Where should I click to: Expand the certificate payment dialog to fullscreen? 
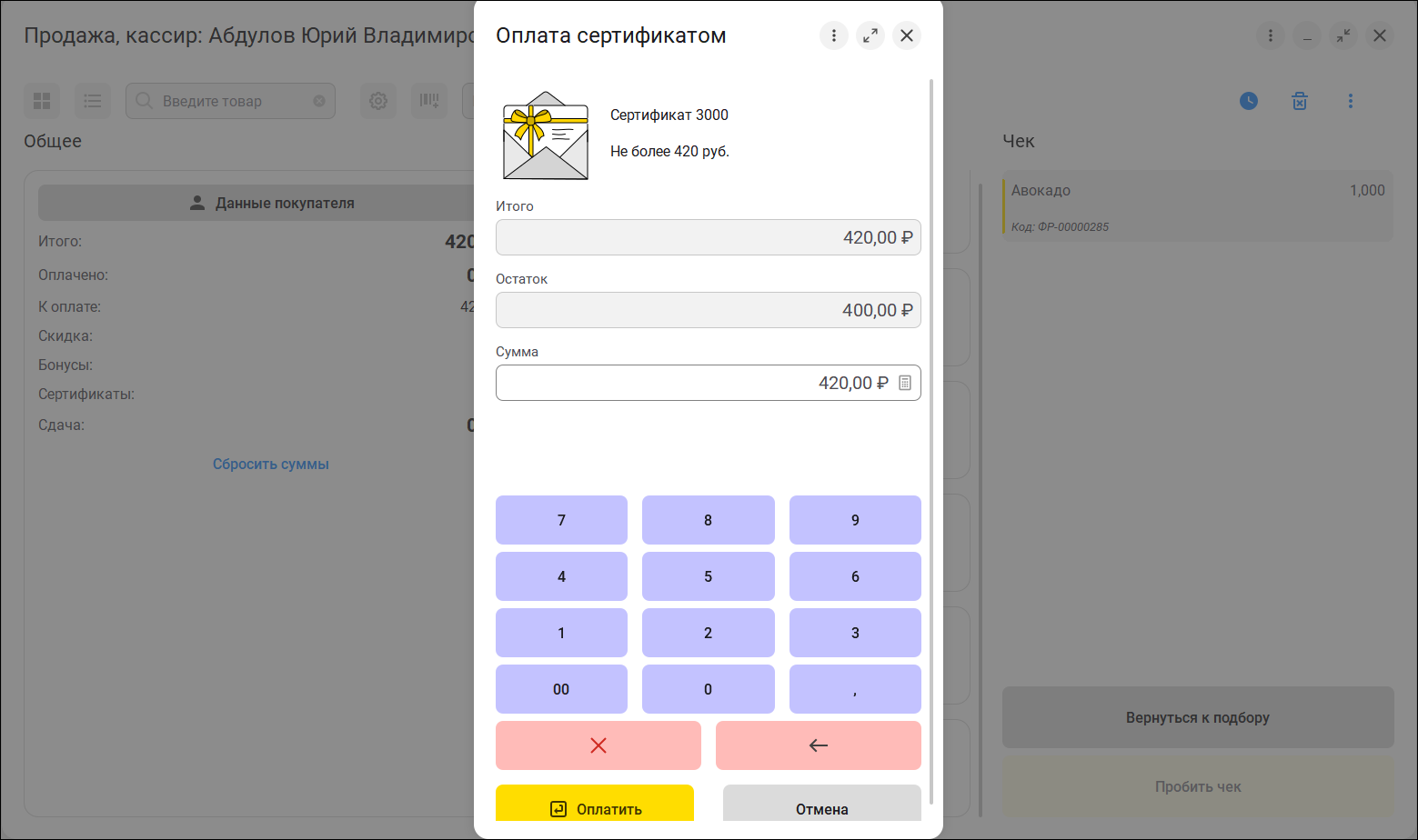(870, 35)
